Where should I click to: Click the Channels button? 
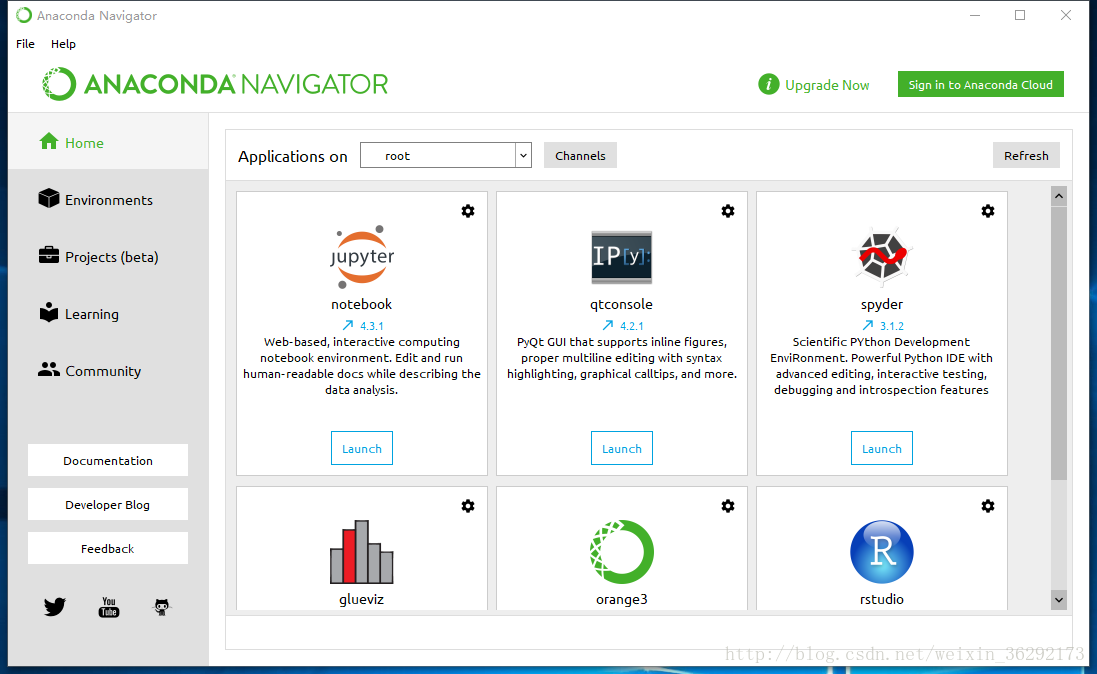pyautogui.click(x=580, y=155)
